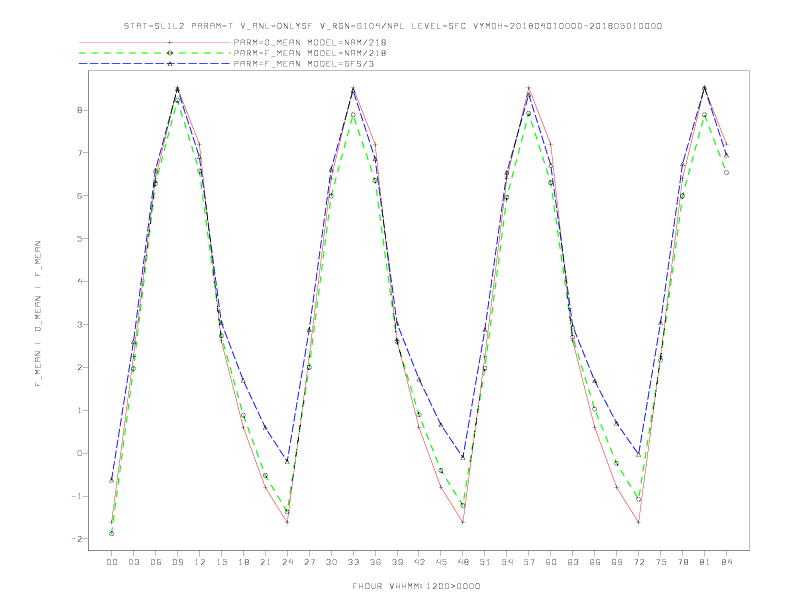Click x-axis hour label 06
This screenshot has width=792, height=612.
click(156, 562)
